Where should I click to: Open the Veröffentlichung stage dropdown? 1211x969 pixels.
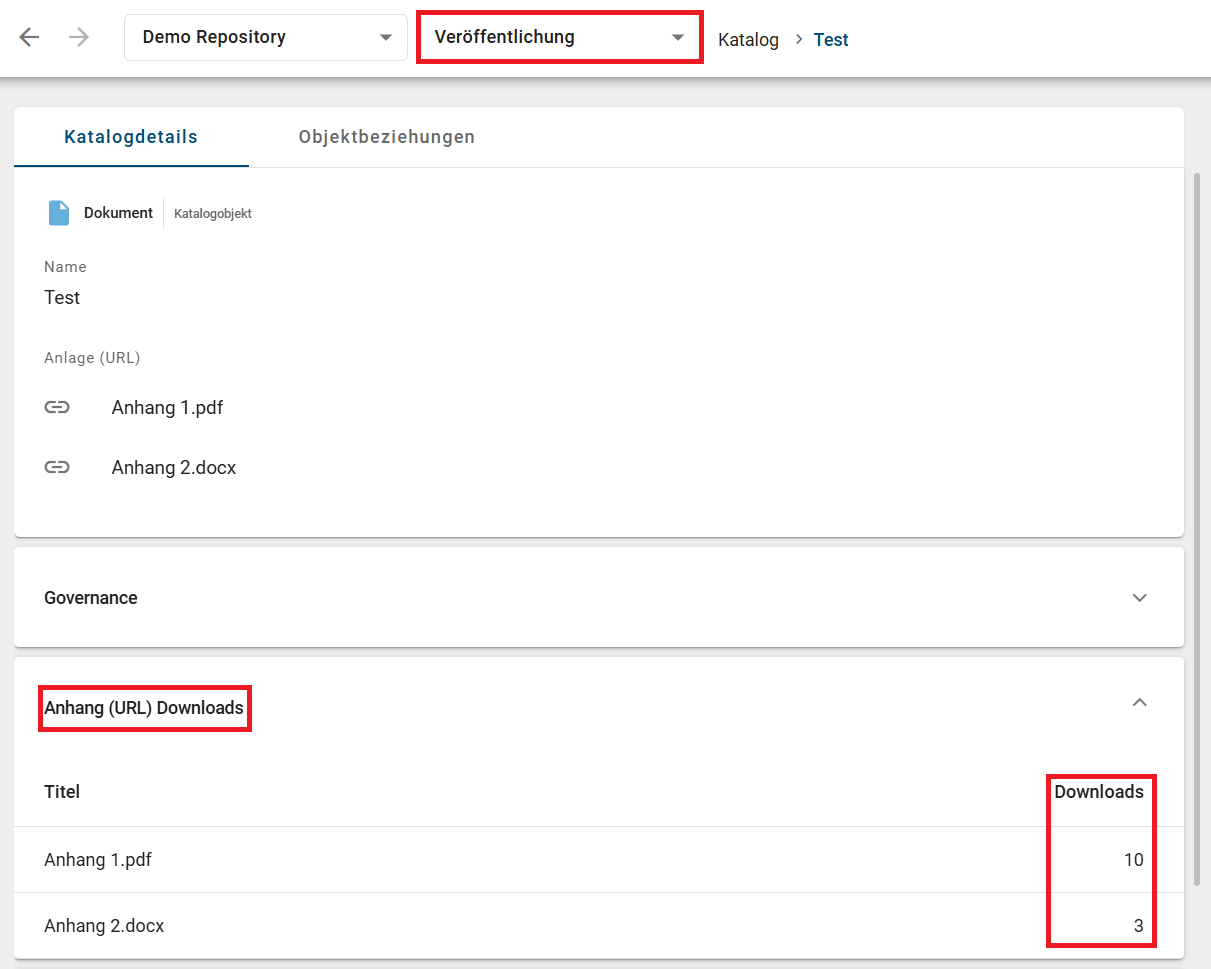[x=559, y=37]
